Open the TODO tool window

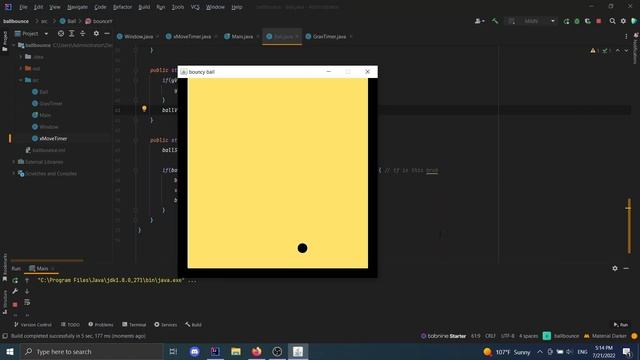(70, 324)
